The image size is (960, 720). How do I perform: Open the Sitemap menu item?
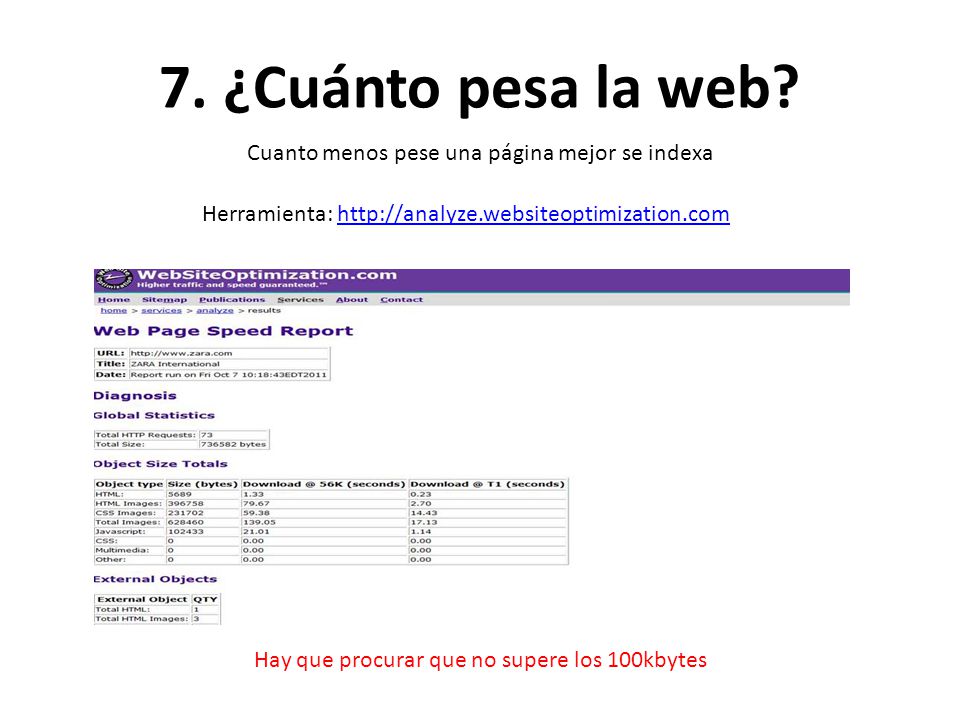pos(164,299)
